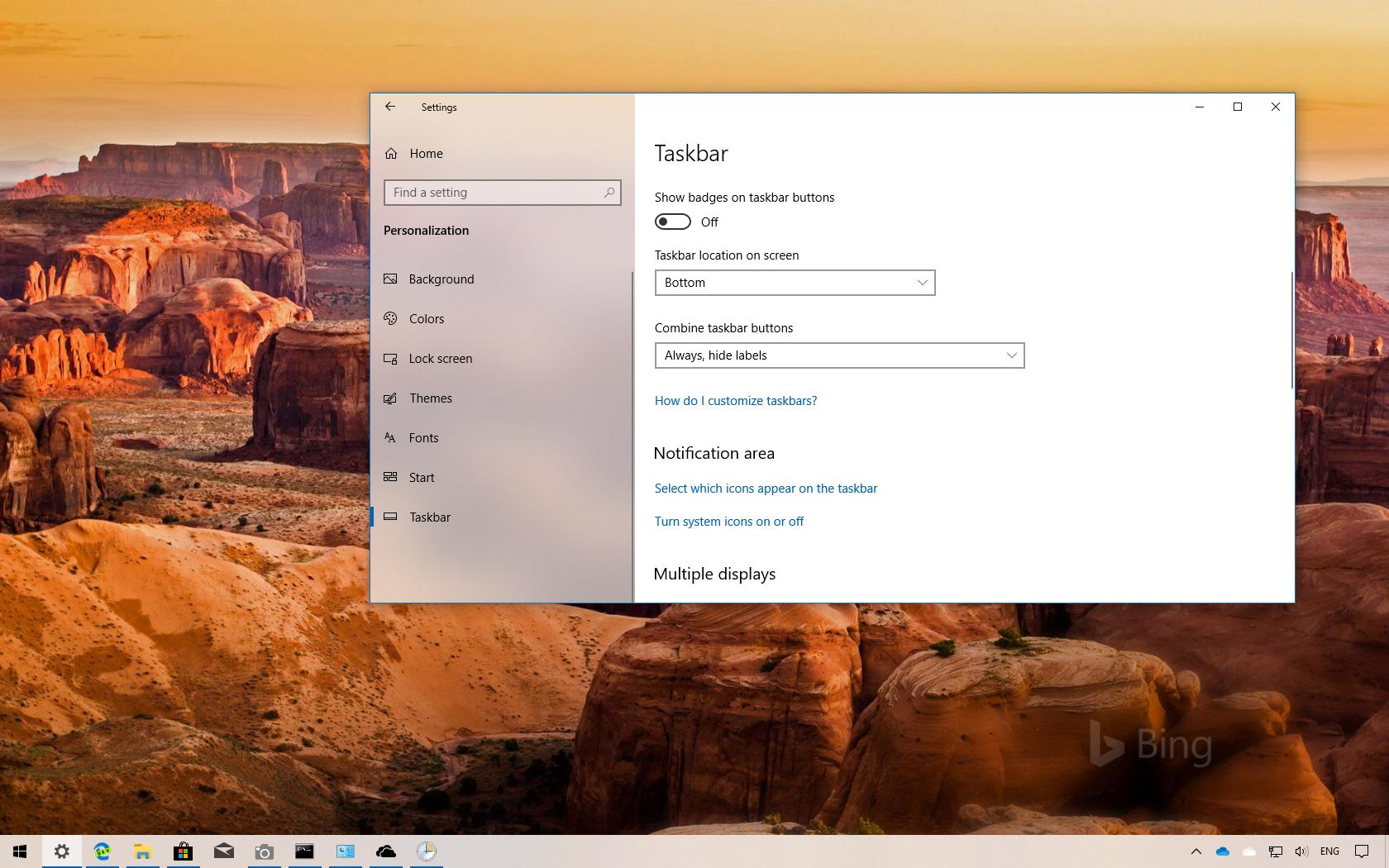The height and width of the screenshot is (868, 1389).
Task: Maximize the Settings window
Action: 1238,107
